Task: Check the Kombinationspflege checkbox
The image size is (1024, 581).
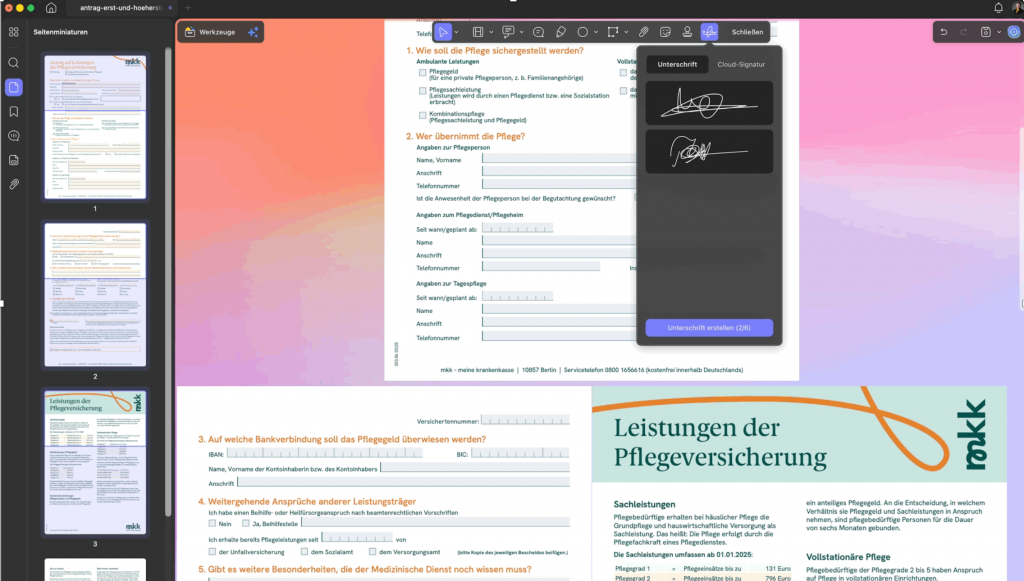Action: (x=423, y=115)
